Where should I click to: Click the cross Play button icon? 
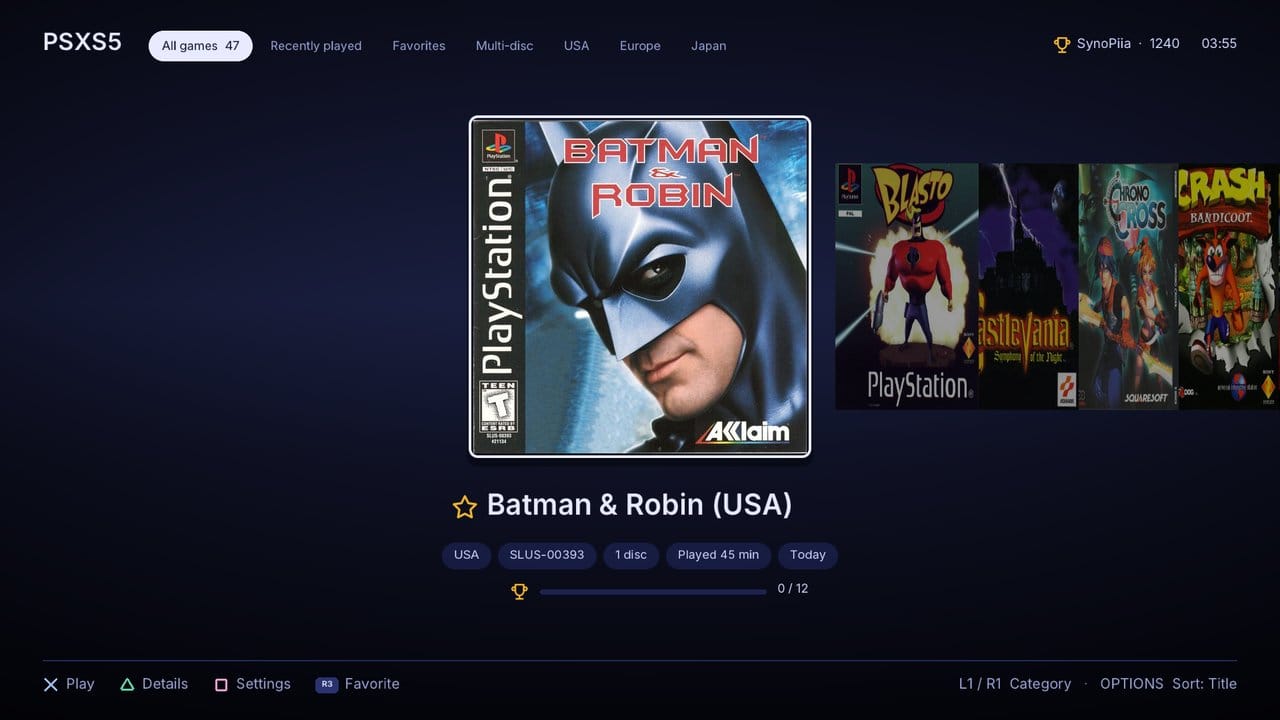click(51, 685)
